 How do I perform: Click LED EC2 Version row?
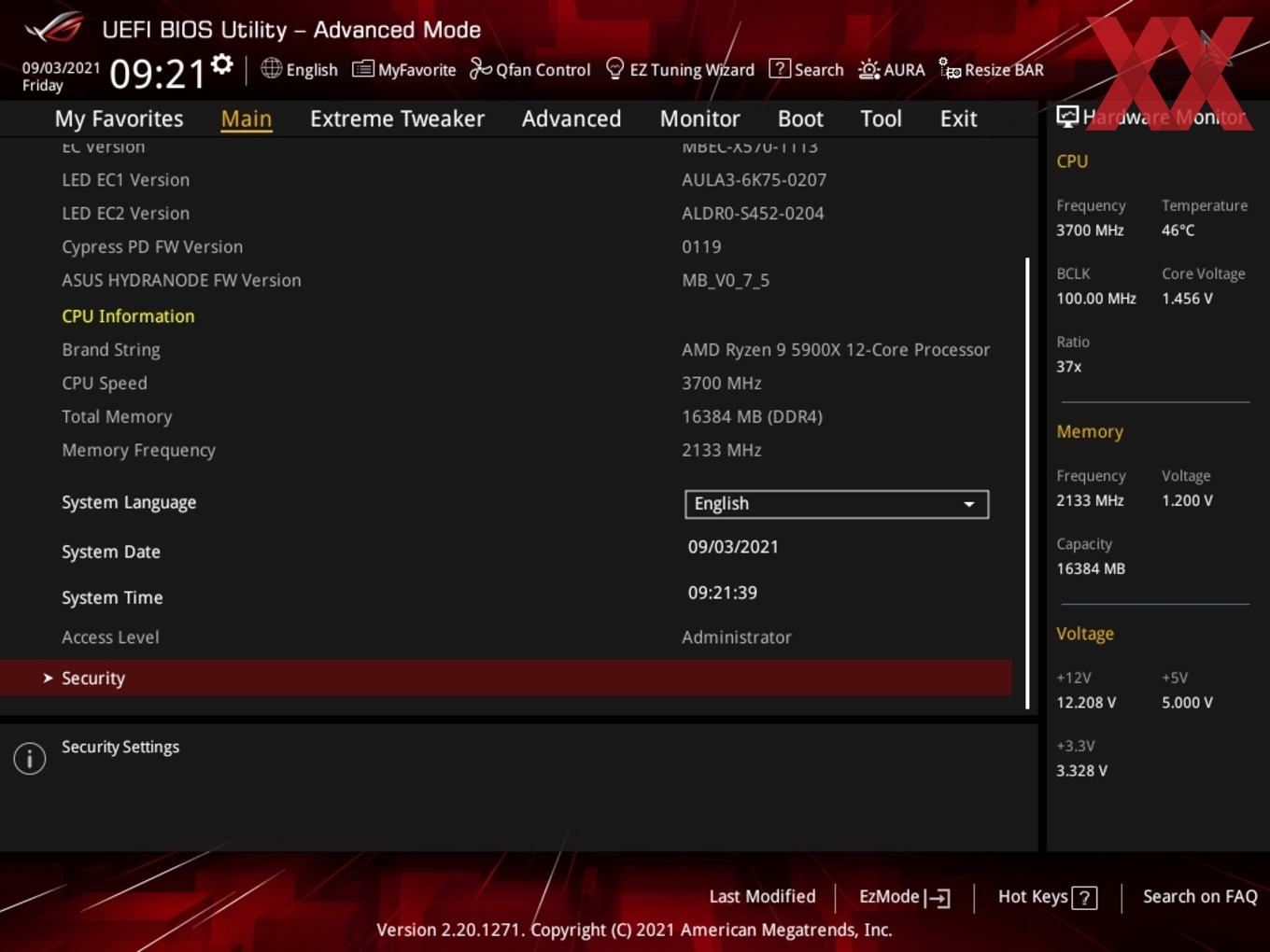tap(125, 214)
